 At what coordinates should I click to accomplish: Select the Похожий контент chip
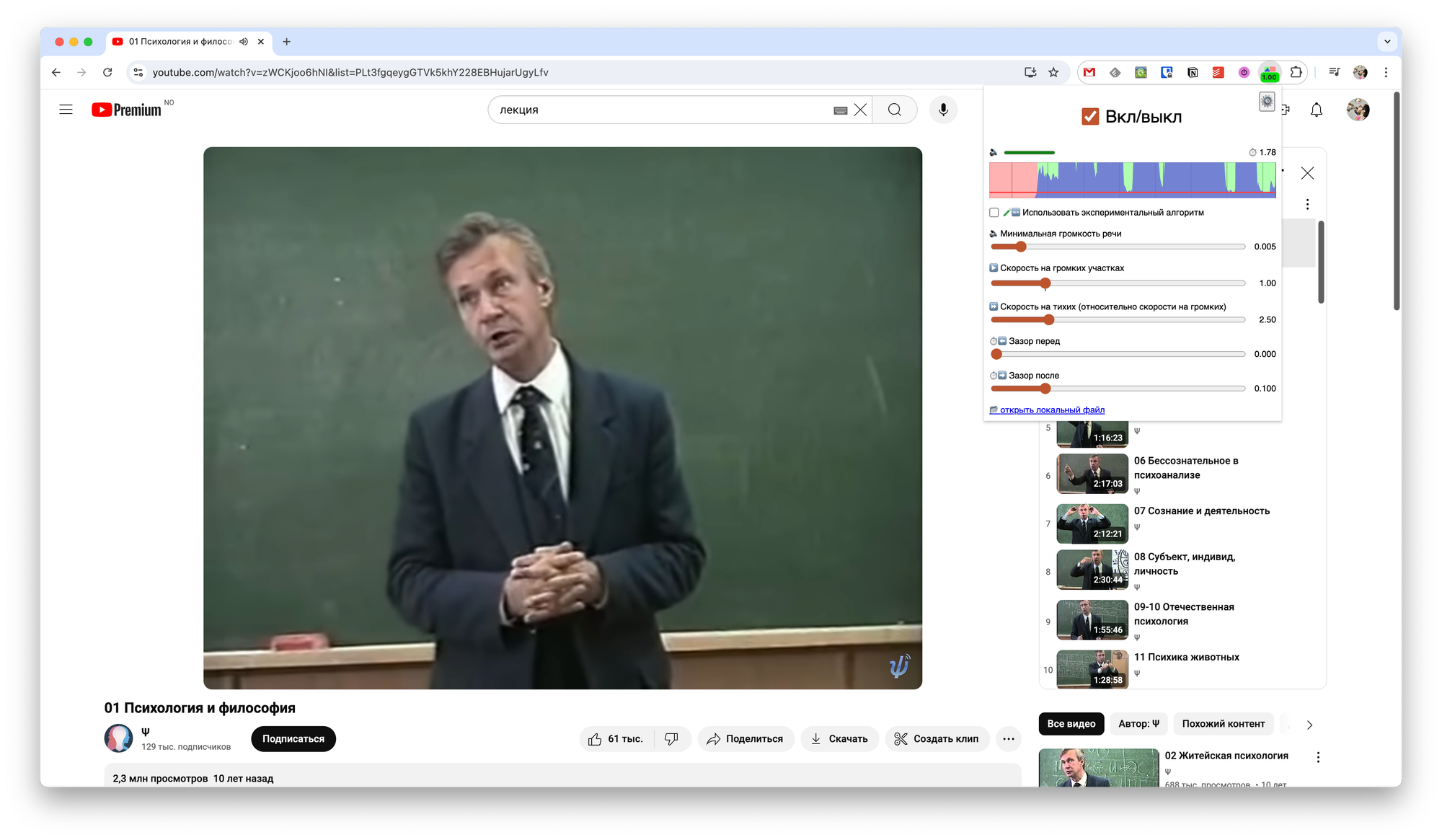pyautogui.click(x=1223, y=724)
